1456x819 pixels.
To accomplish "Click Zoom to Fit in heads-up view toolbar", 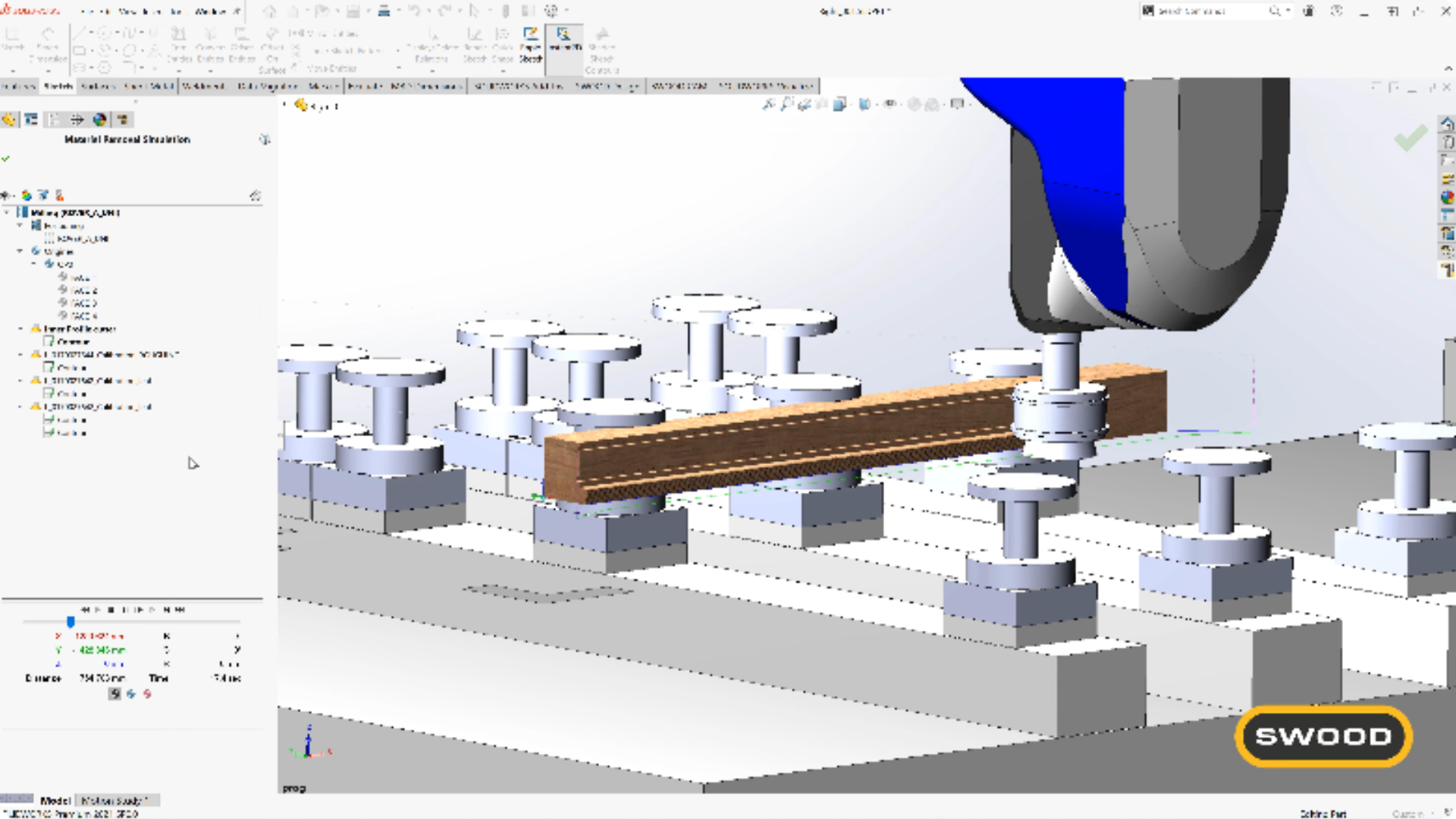I will click(x=768, y=105).
